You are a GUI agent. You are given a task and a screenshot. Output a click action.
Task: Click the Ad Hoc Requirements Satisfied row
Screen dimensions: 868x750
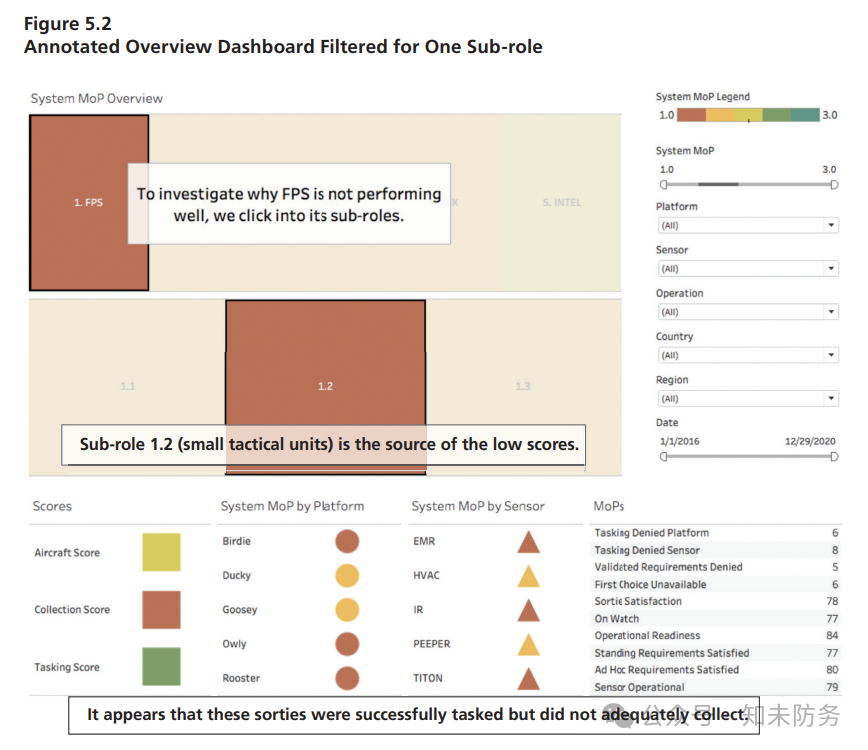[x=716, y=670]
